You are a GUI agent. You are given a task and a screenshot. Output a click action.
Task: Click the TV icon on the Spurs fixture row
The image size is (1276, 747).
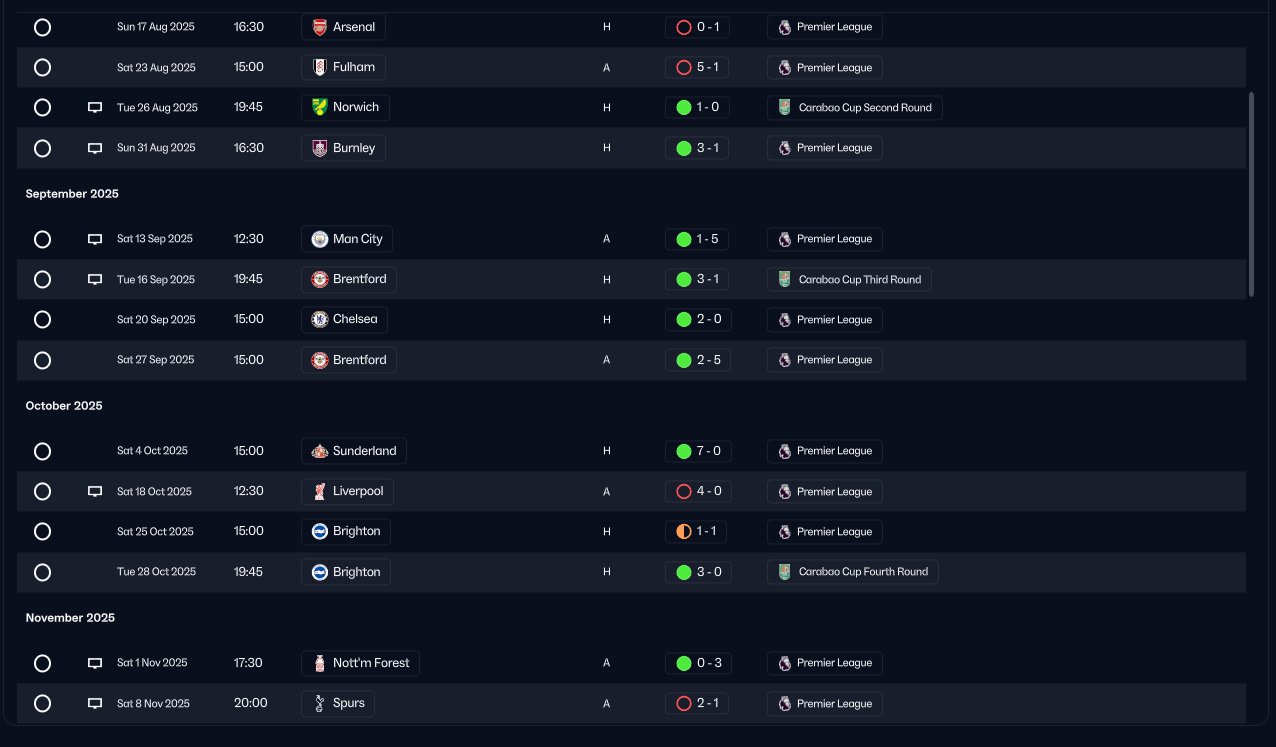point(95,704)
